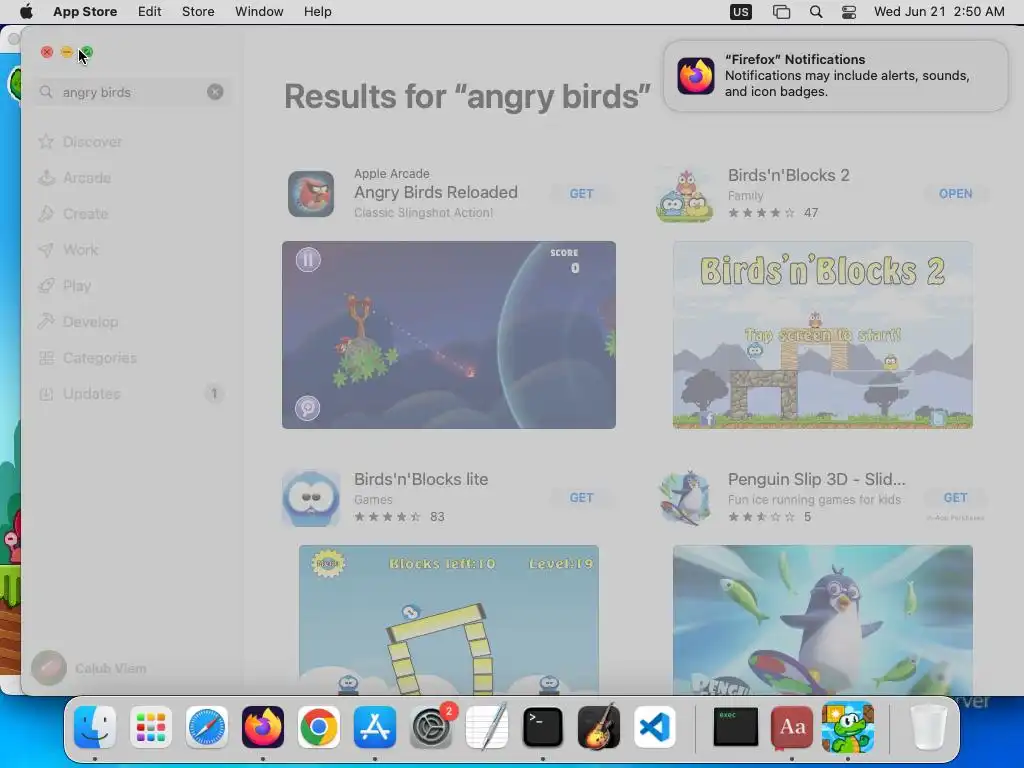Viewport: 1024px width, 768px height.
Task: Launch Firefox from the Dock
Action: coord(263,727)
